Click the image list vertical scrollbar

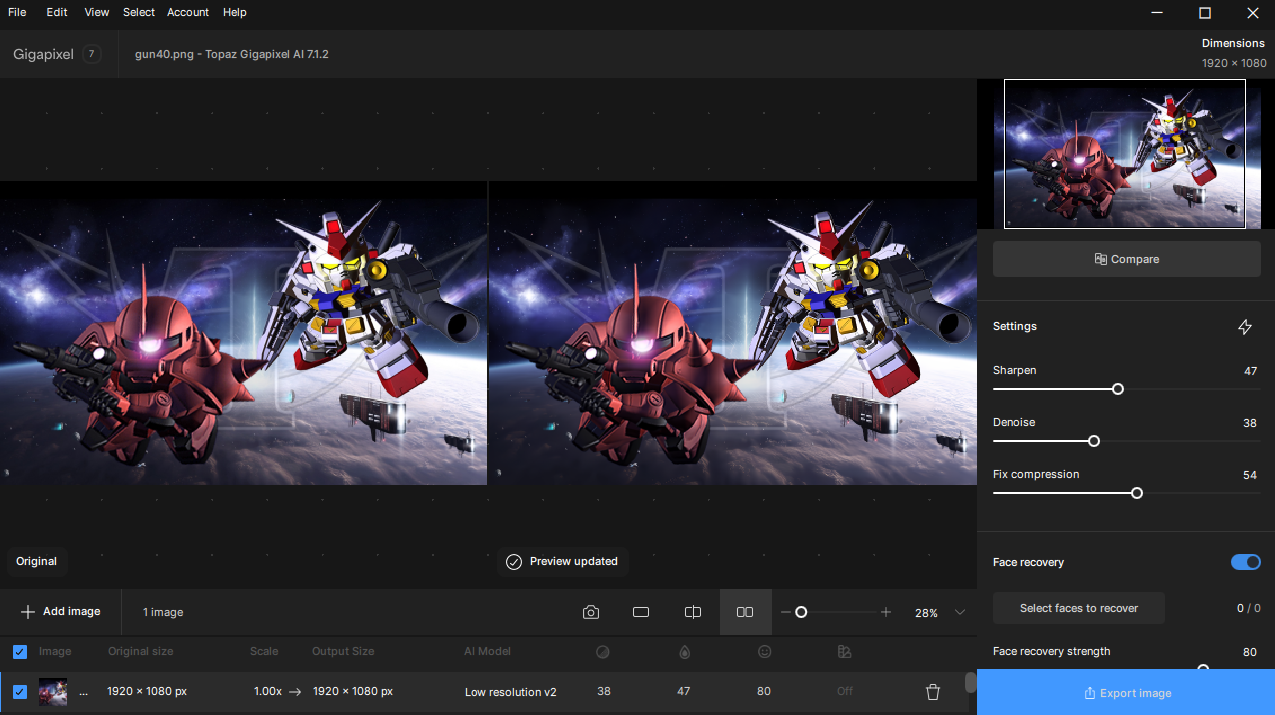[970, 683]
